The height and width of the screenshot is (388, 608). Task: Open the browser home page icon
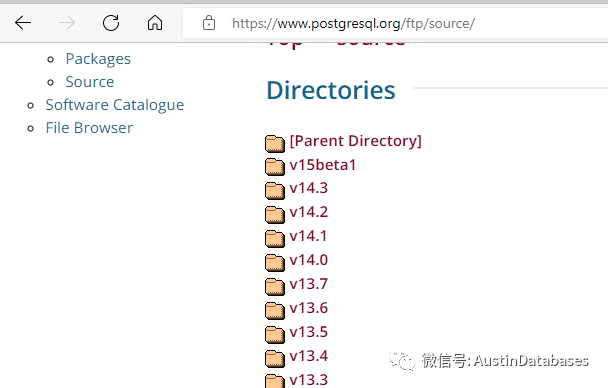coord(155,23)
